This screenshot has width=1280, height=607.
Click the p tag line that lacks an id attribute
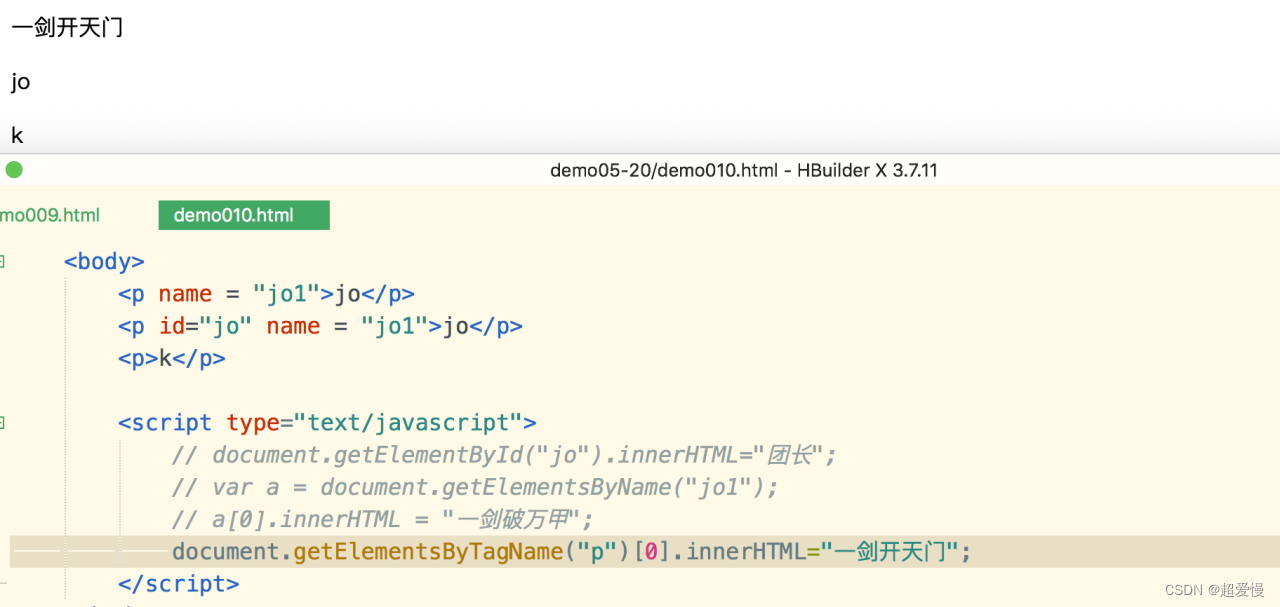(266, 294)
